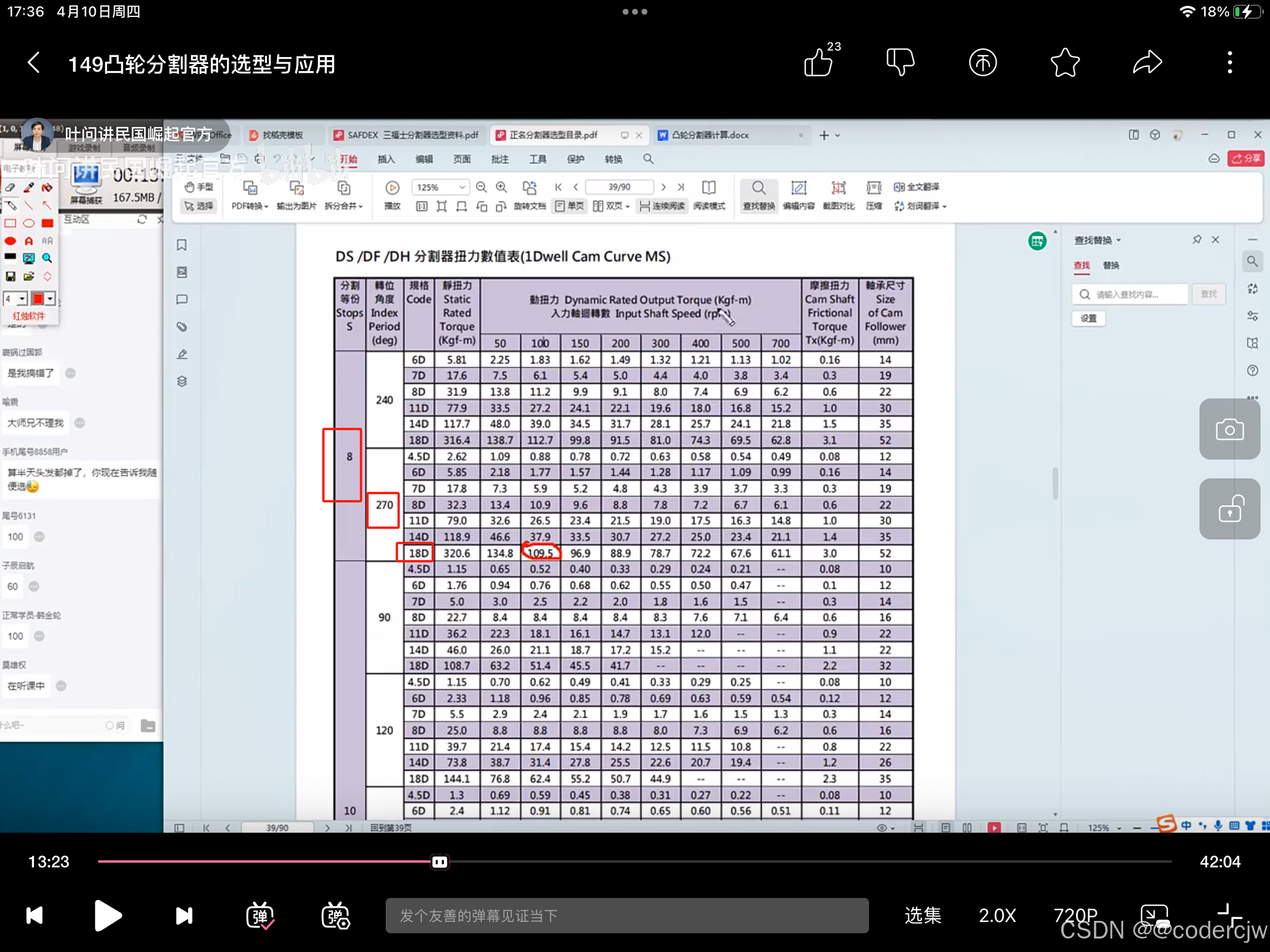Tap the thumbs-down dislike icon
1270x952 pixels.
pyautogui.click(x=900, y=62)
